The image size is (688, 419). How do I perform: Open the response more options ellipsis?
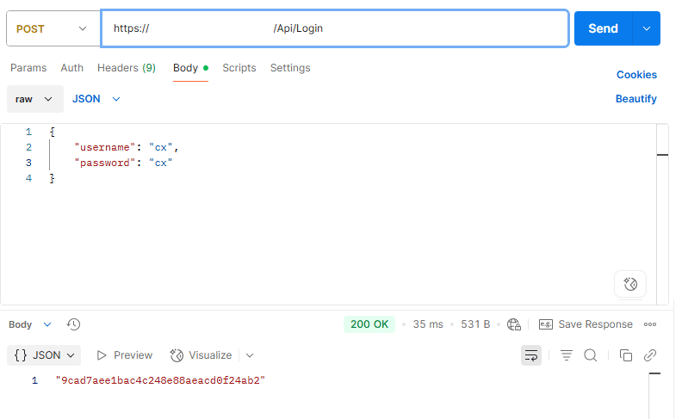650,325
